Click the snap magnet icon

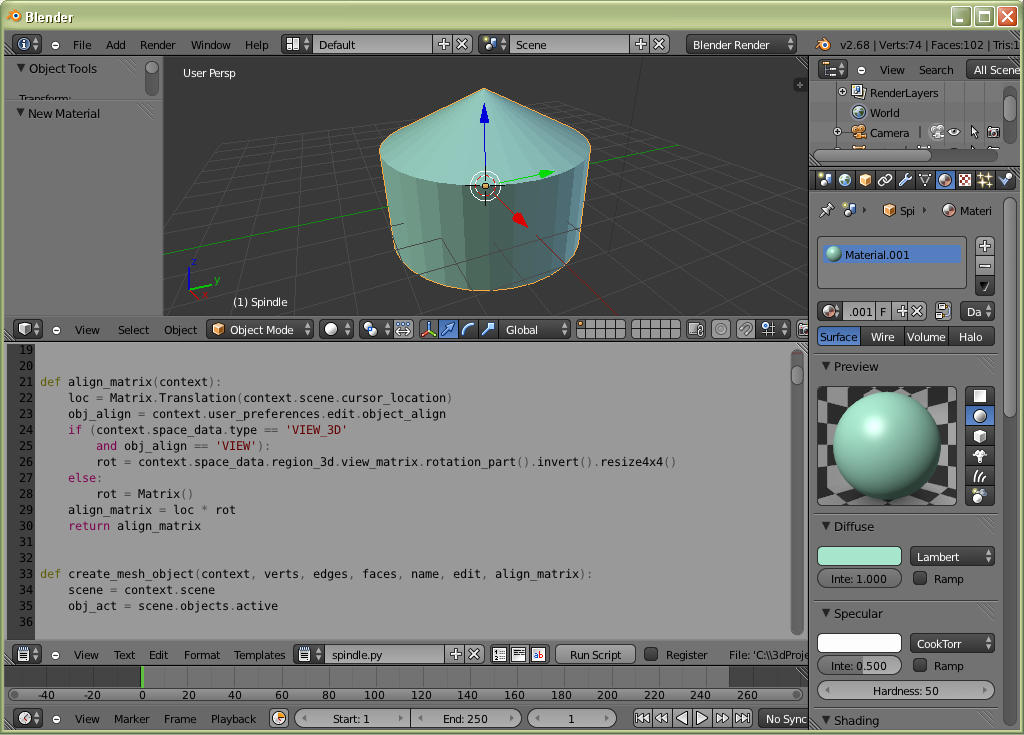click(x=745, y=329)
